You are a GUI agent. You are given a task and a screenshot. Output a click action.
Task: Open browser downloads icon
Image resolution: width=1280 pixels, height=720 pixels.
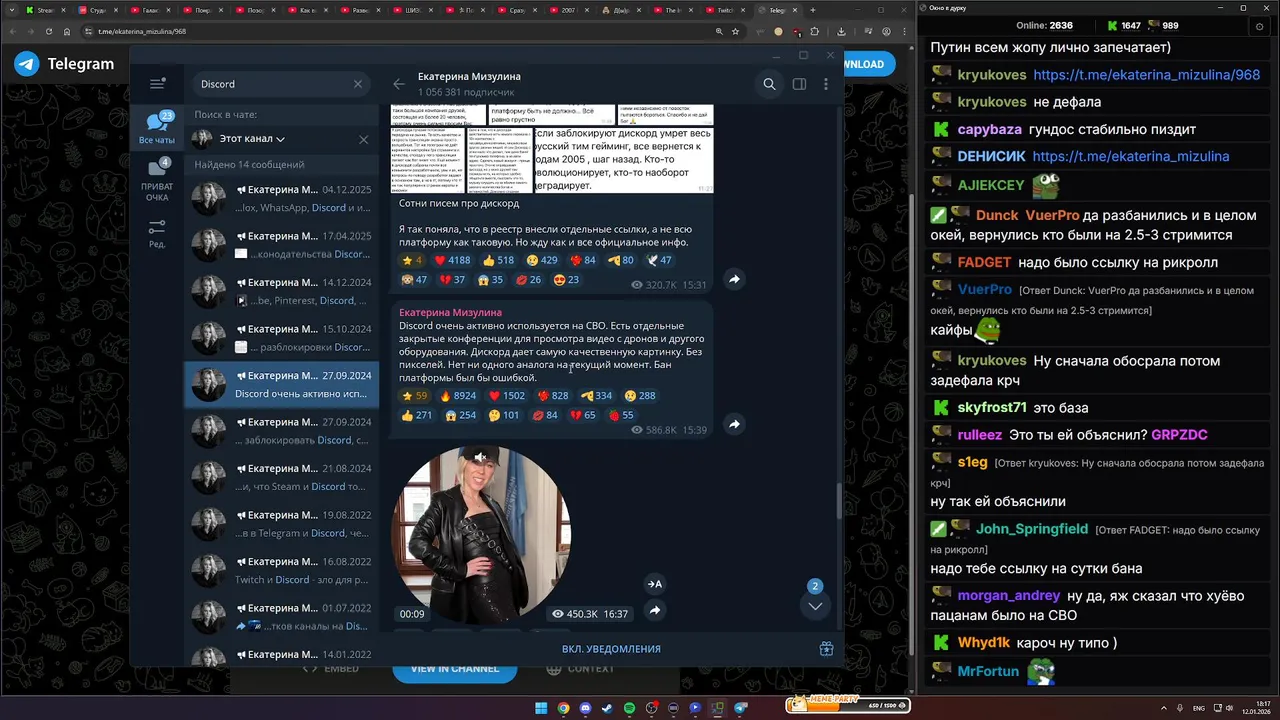(841, 31)
